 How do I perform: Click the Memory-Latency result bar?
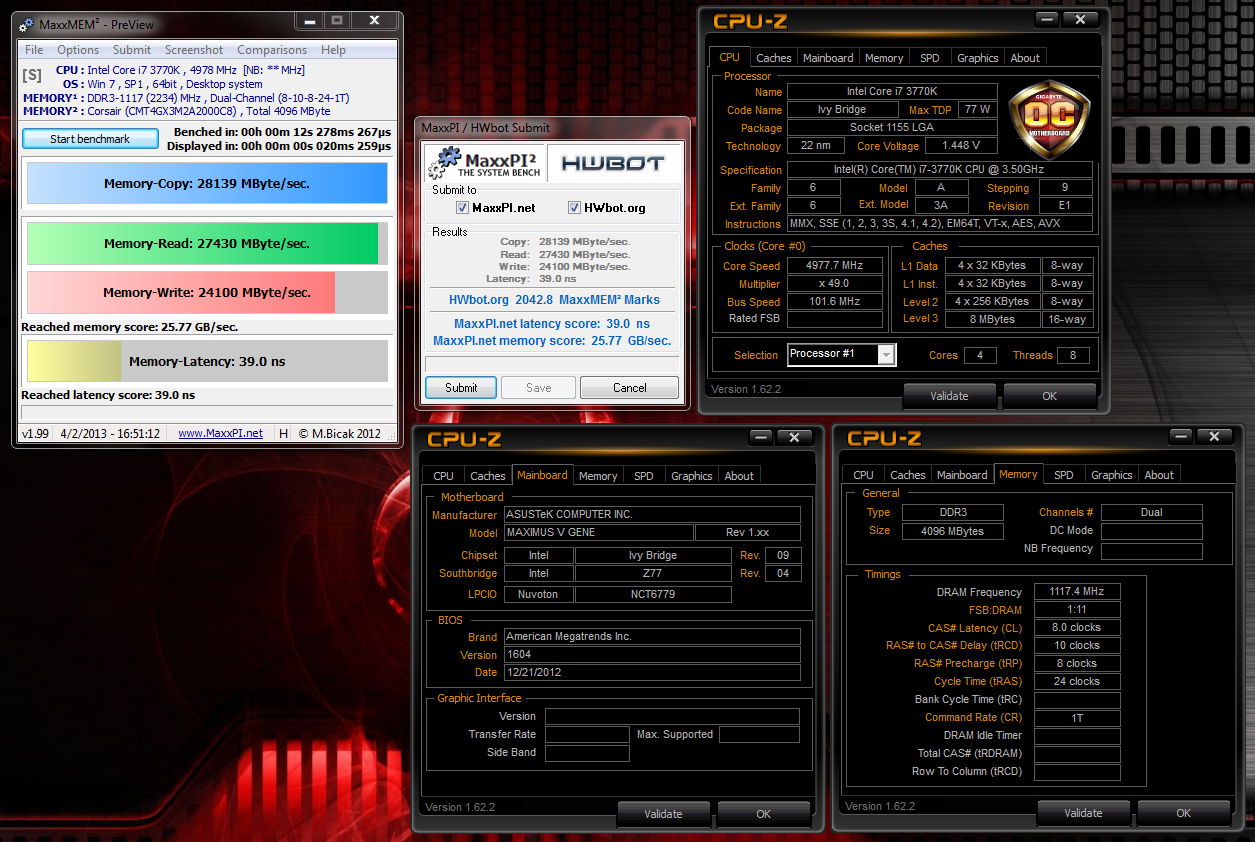pyautogui.click(x=207, y=361)
